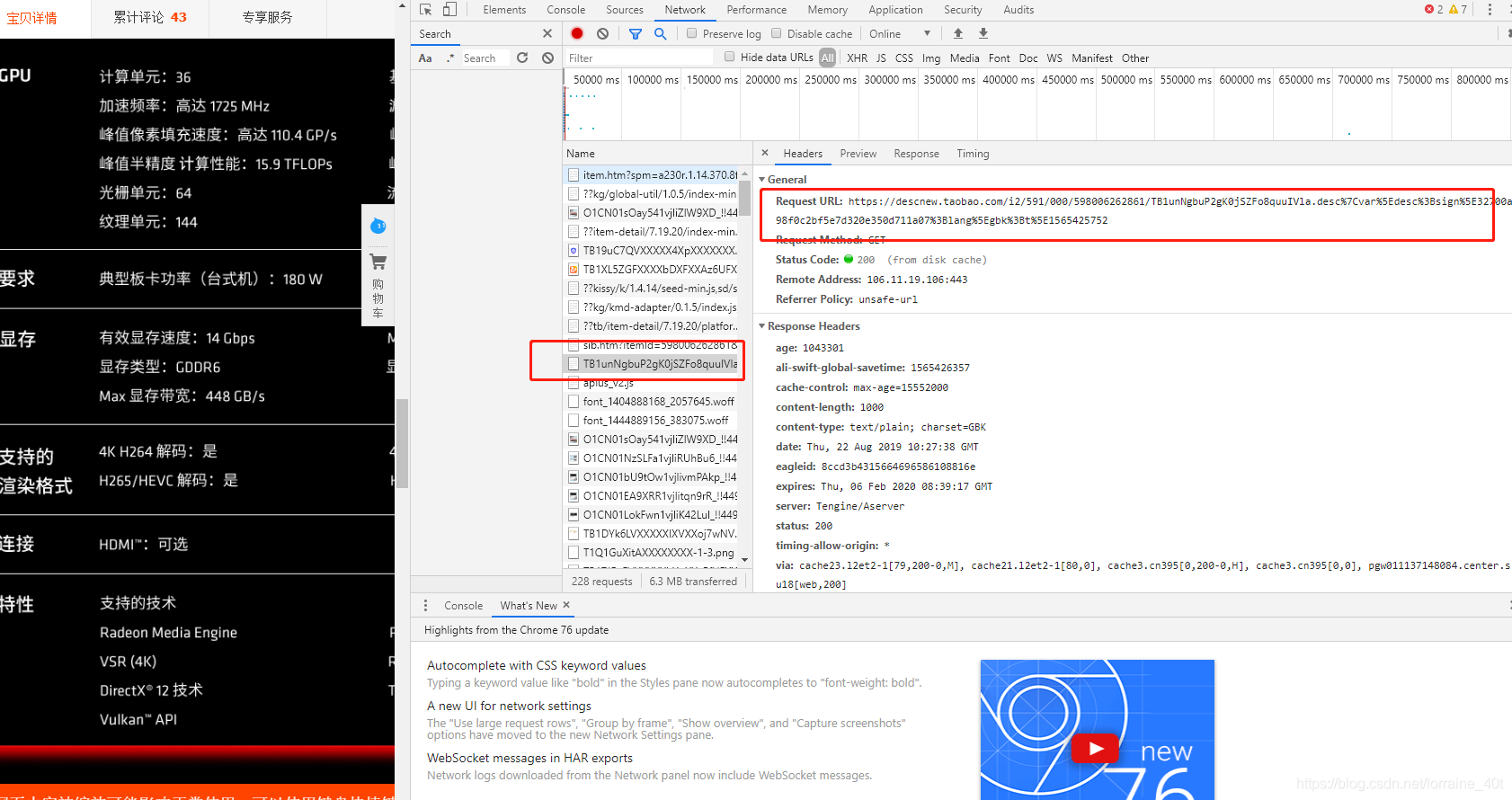
Task: Click the 累计评论 43 tab on the page
Action: click(x=150, y=17)
